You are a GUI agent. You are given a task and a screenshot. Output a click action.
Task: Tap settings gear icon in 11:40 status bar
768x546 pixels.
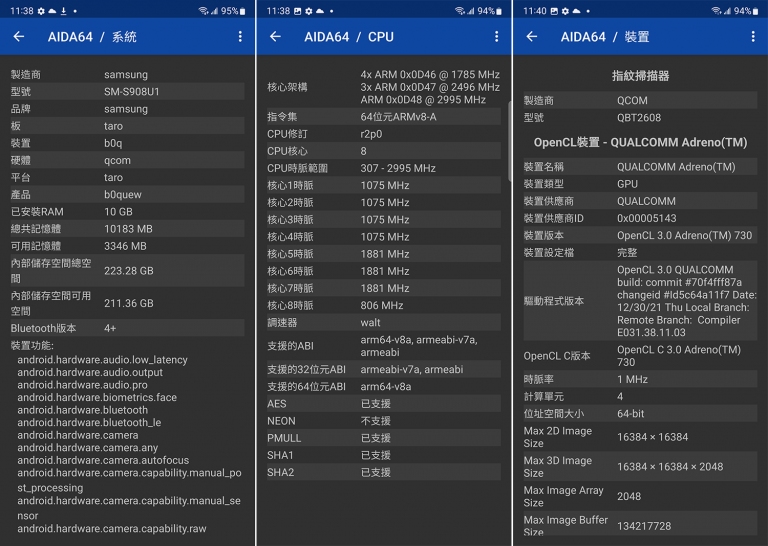coord(566,11)
